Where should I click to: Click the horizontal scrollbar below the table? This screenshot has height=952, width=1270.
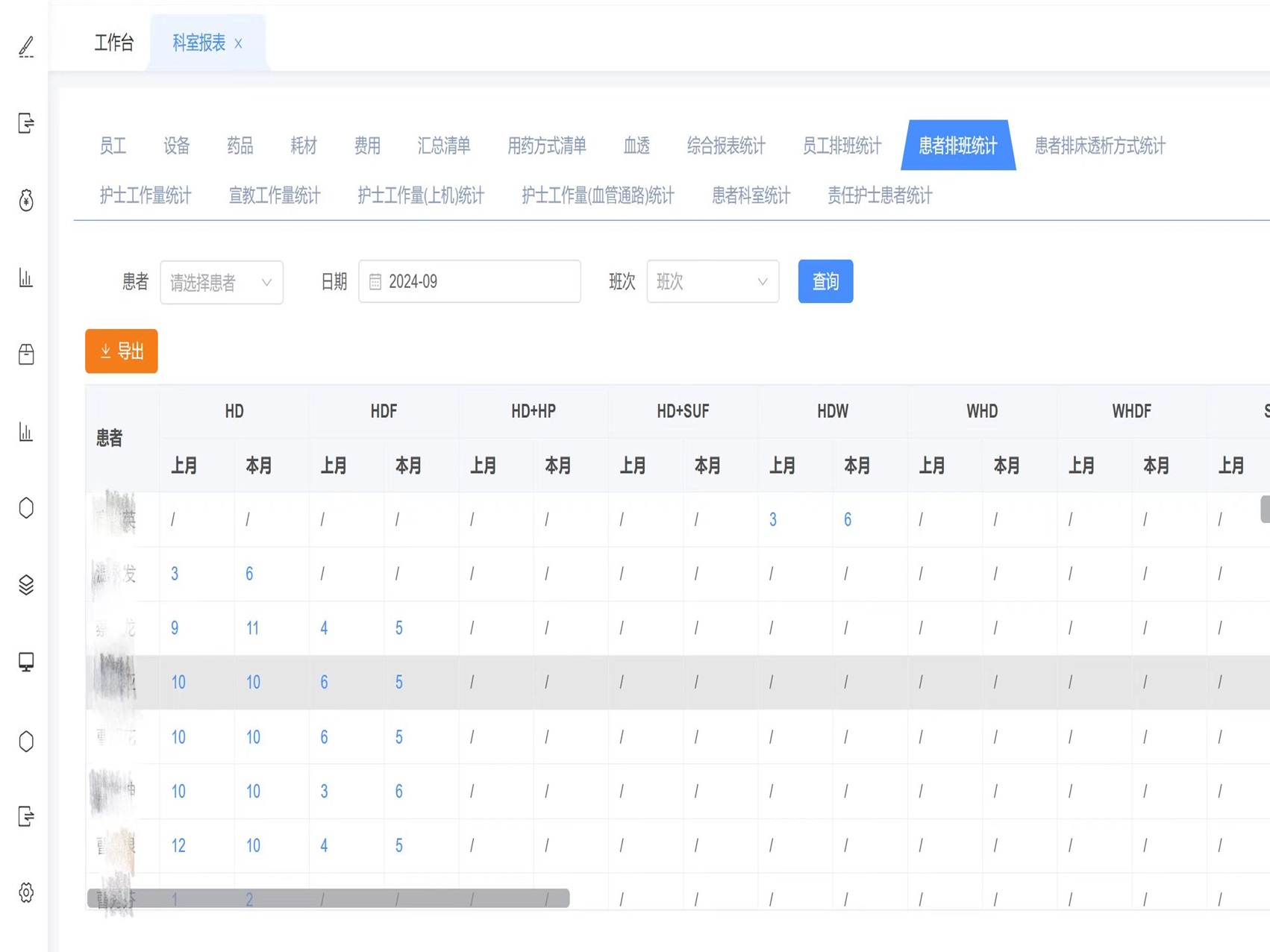click(x=328, y=898)
